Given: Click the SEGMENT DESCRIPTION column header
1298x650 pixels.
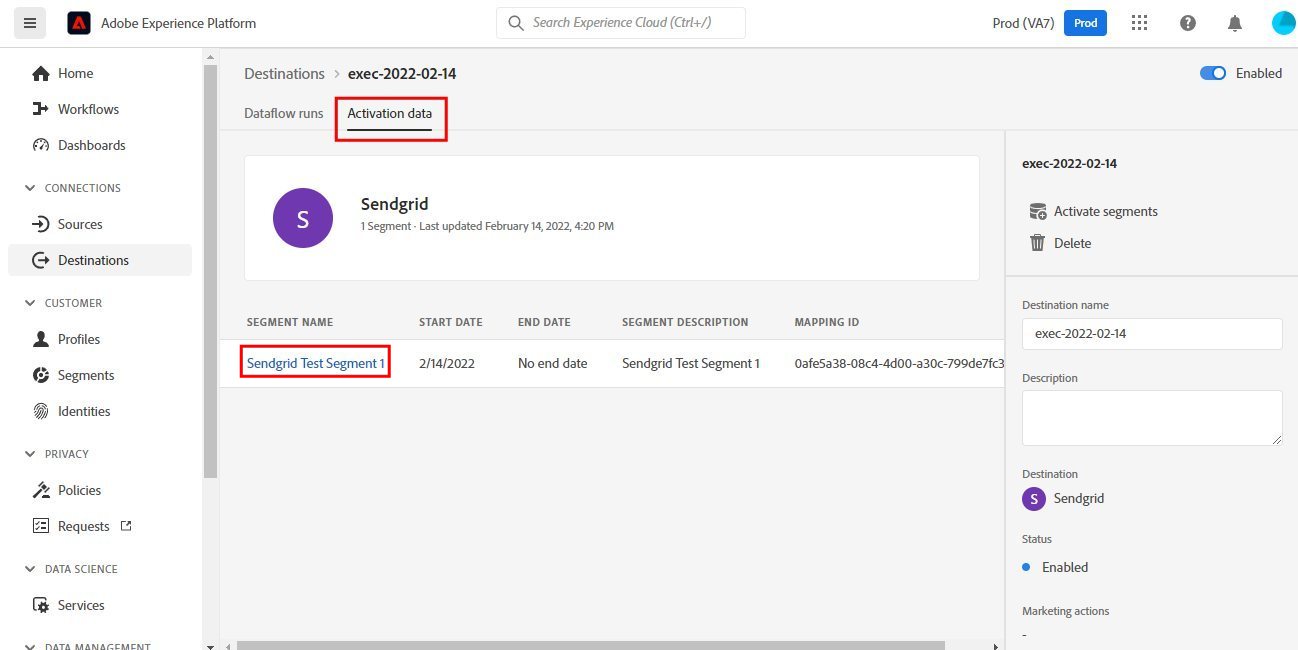Looking at the screenshot, I should (685, 322).
